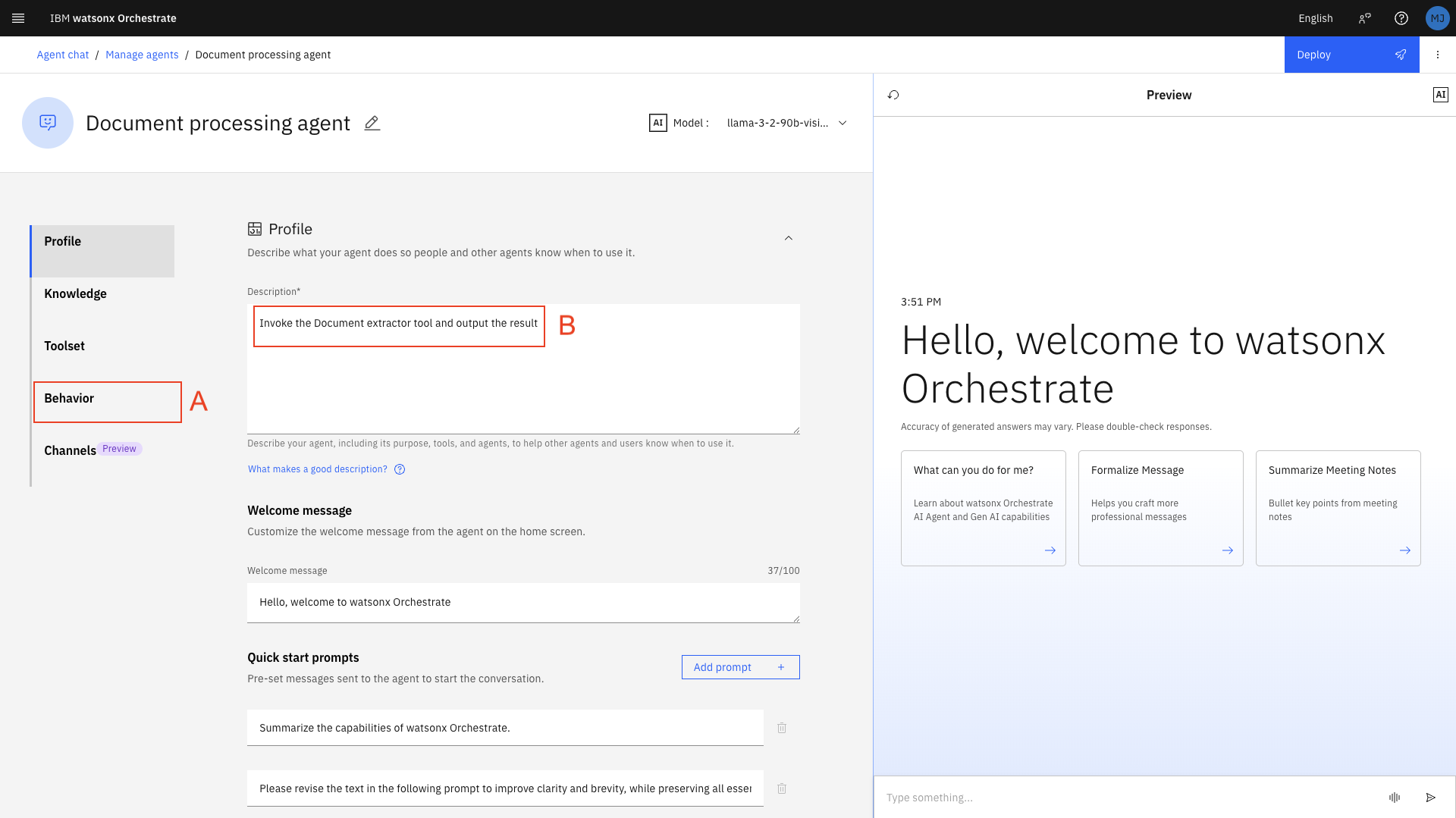
Task: Switch to the Behavior tab
Action: point(69,399)
